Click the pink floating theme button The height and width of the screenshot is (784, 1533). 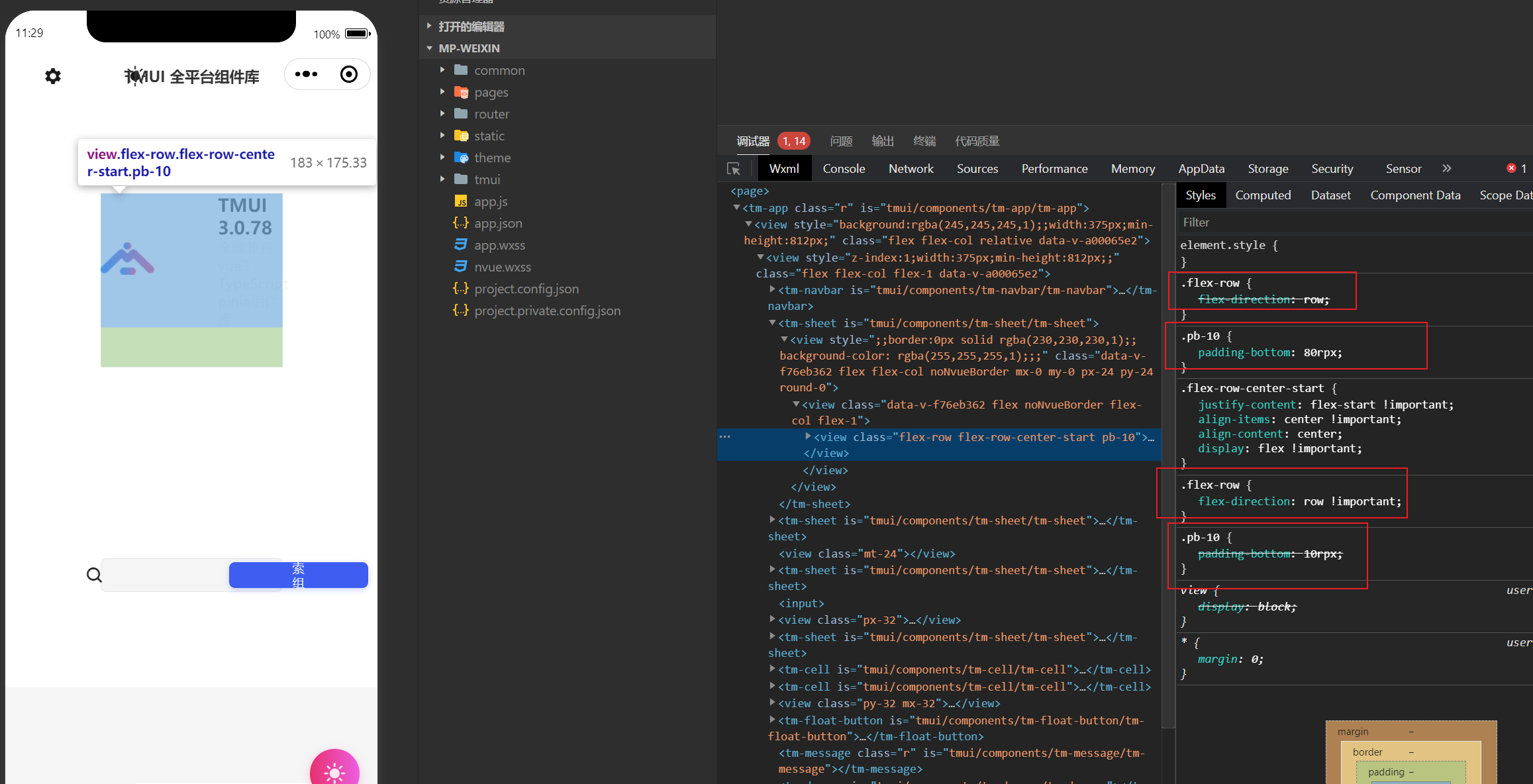coord(334,771)
